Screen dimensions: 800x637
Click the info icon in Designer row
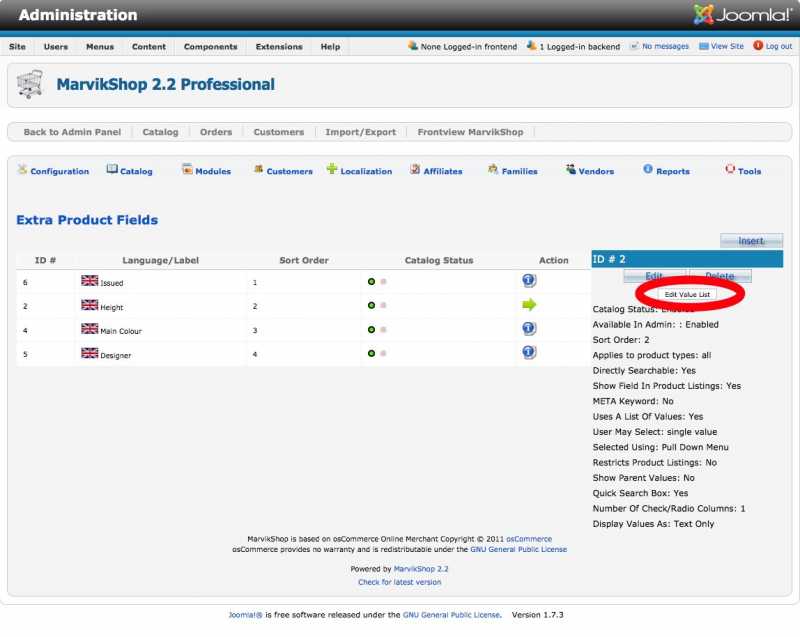point(529,352)
